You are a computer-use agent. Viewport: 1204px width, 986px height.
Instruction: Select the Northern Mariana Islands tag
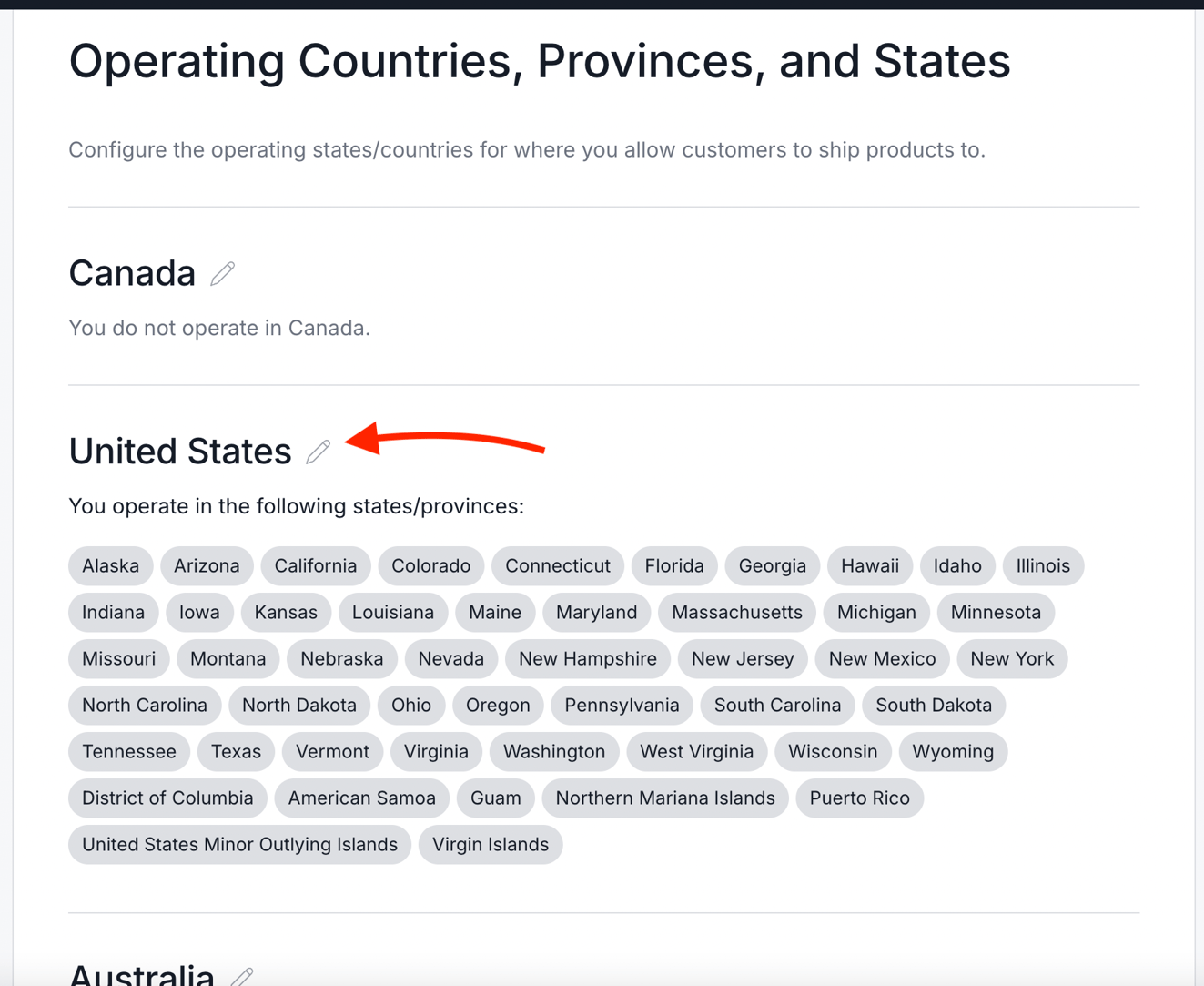point(664,798)
